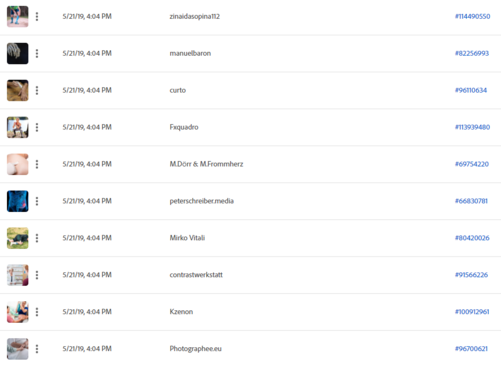
Task: Open the vertical dots menu for Mirko Vitali
Action: click(37, 238)
